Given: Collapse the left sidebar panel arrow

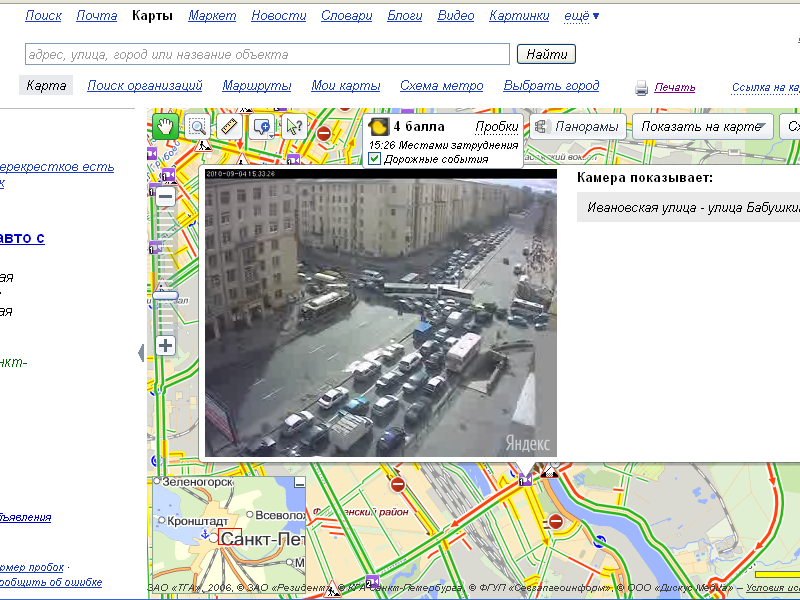Looking at the screenshot, I should point(141,352).
